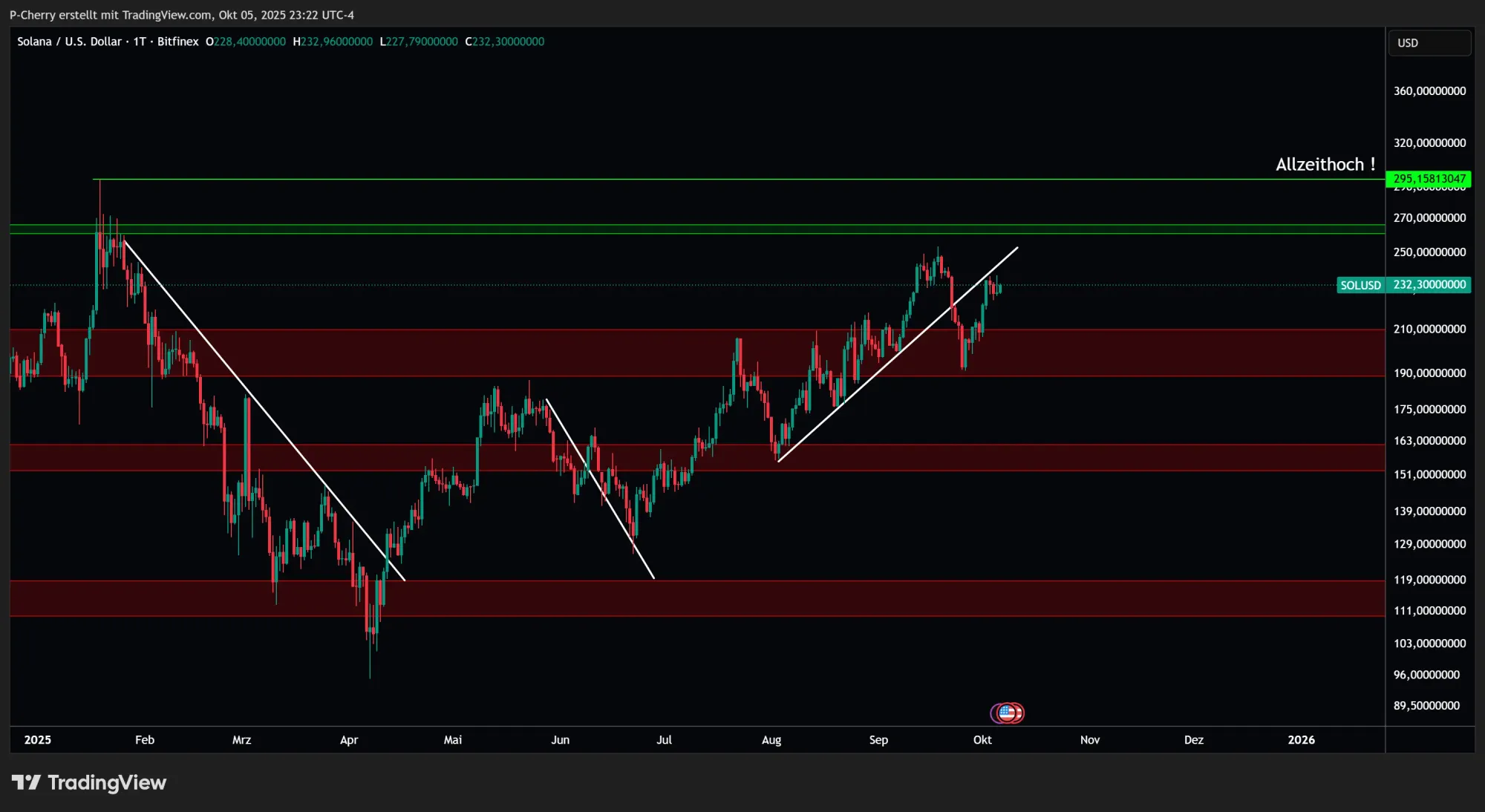This screenshot has height=812, width=1485.
Task: Click the closing price value C232,30000000
Action: click(x=505, y=42)
